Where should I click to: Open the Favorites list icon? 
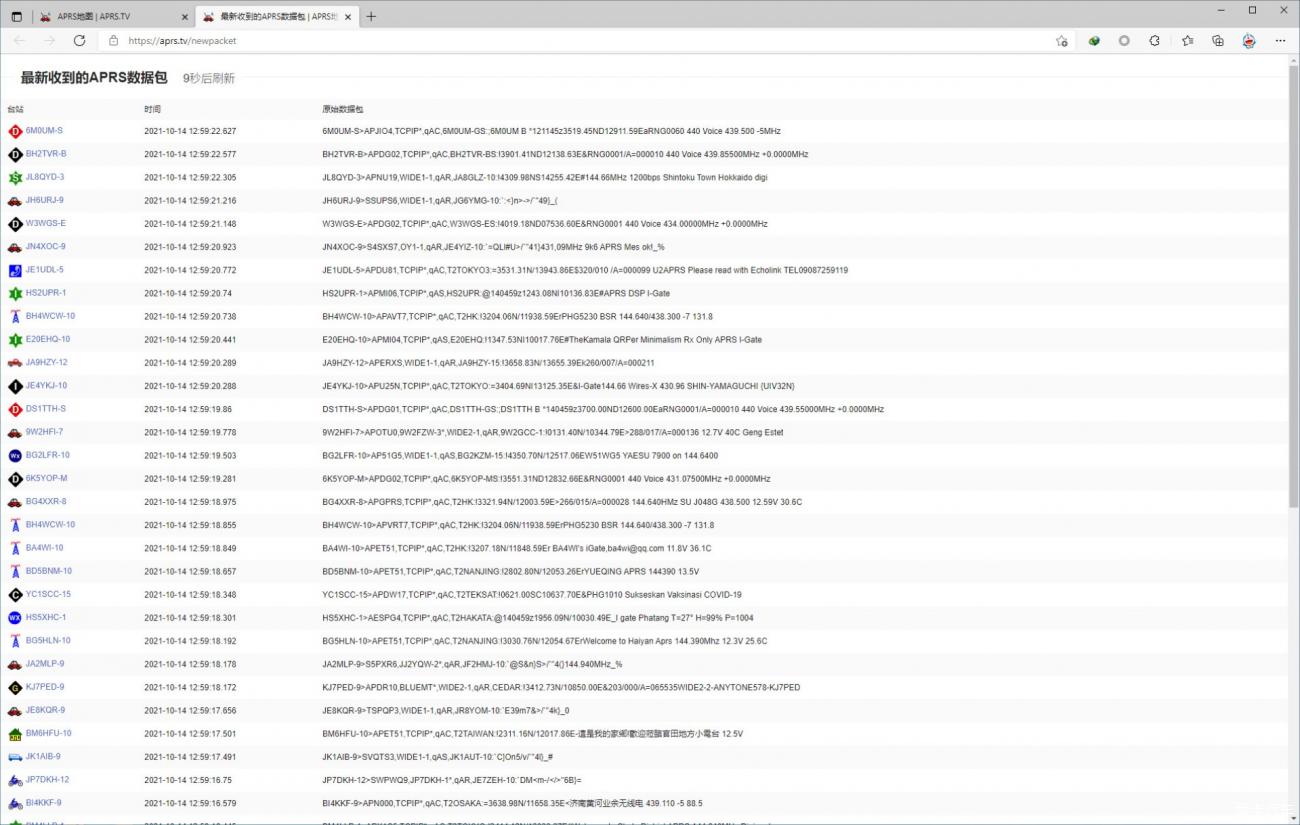(1187, 41)
